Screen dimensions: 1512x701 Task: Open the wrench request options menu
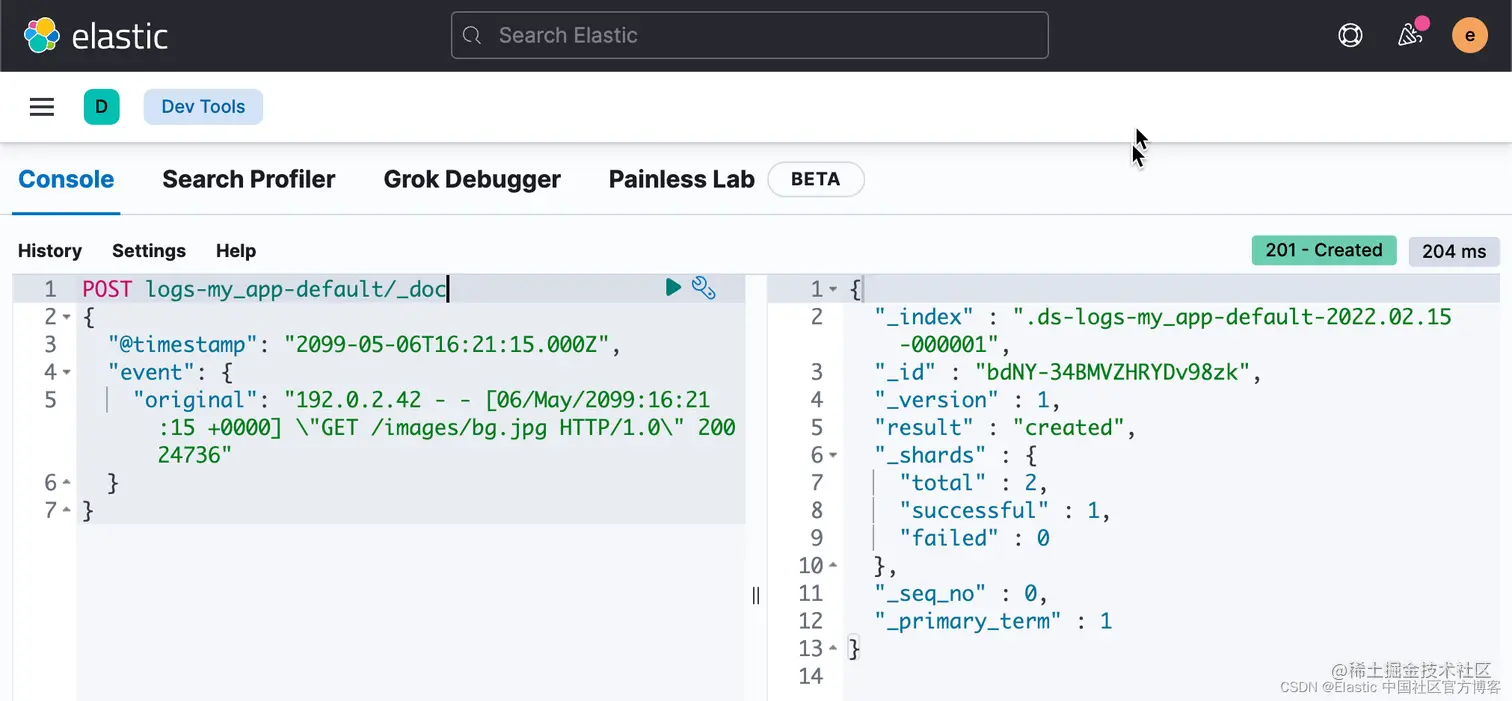click(x=704, y=288)
